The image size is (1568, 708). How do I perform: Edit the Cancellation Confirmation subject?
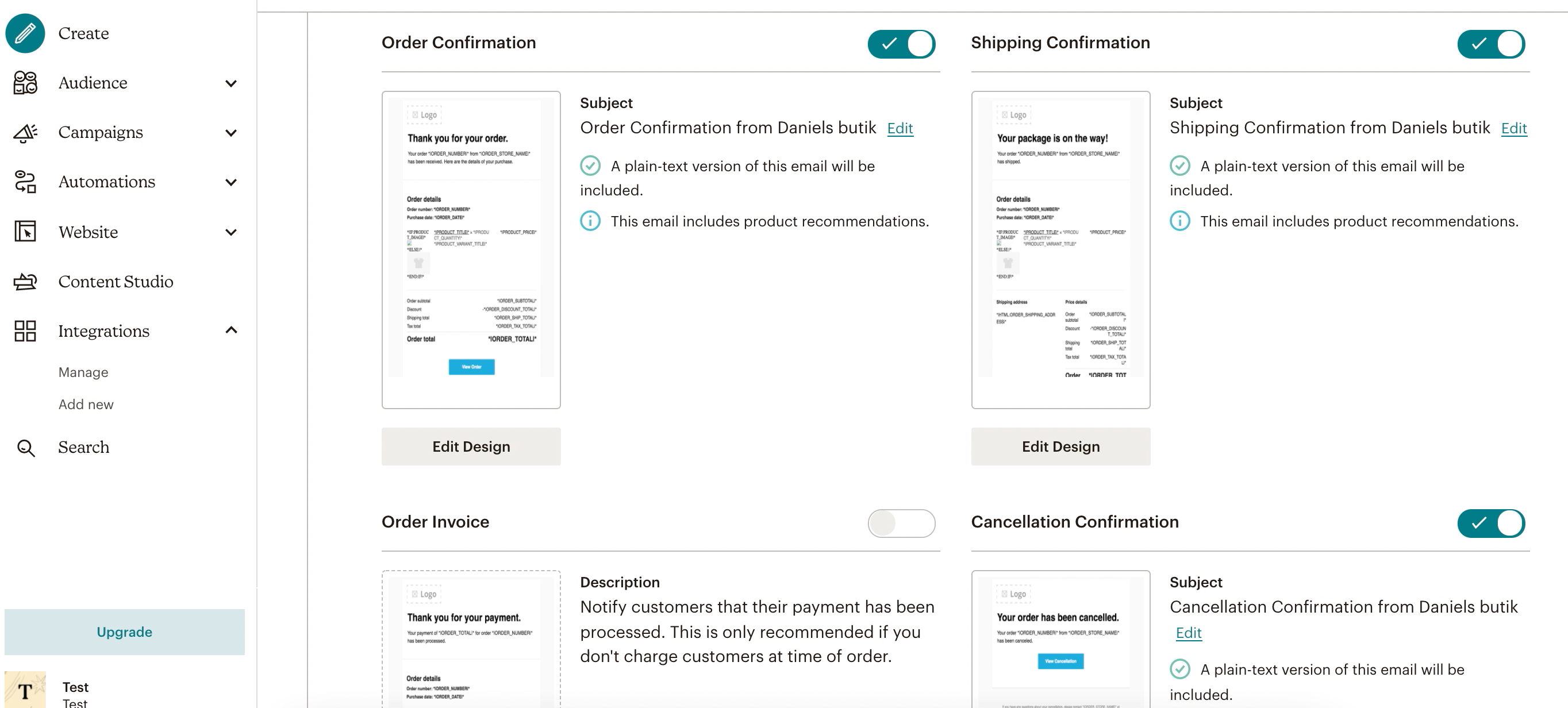[x=1188, y=633]
